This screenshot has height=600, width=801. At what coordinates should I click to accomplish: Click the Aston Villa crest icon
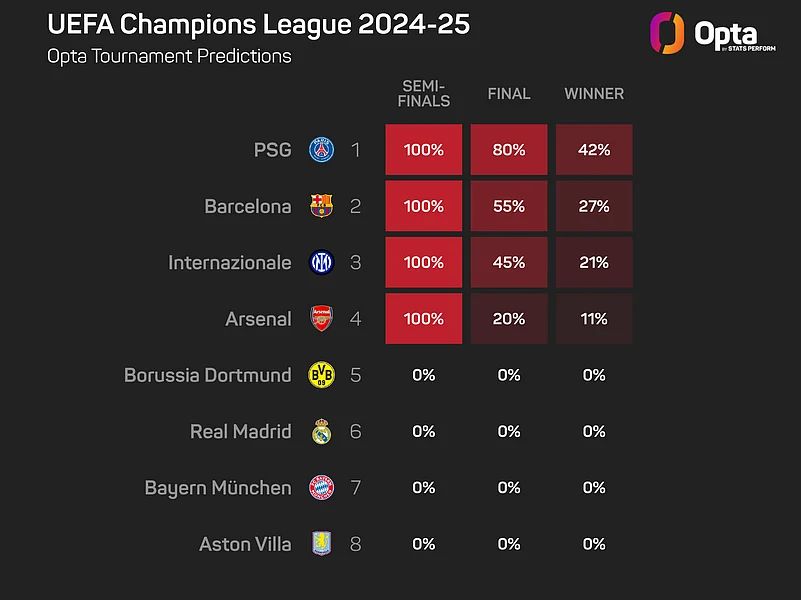(x=321, y=544)
